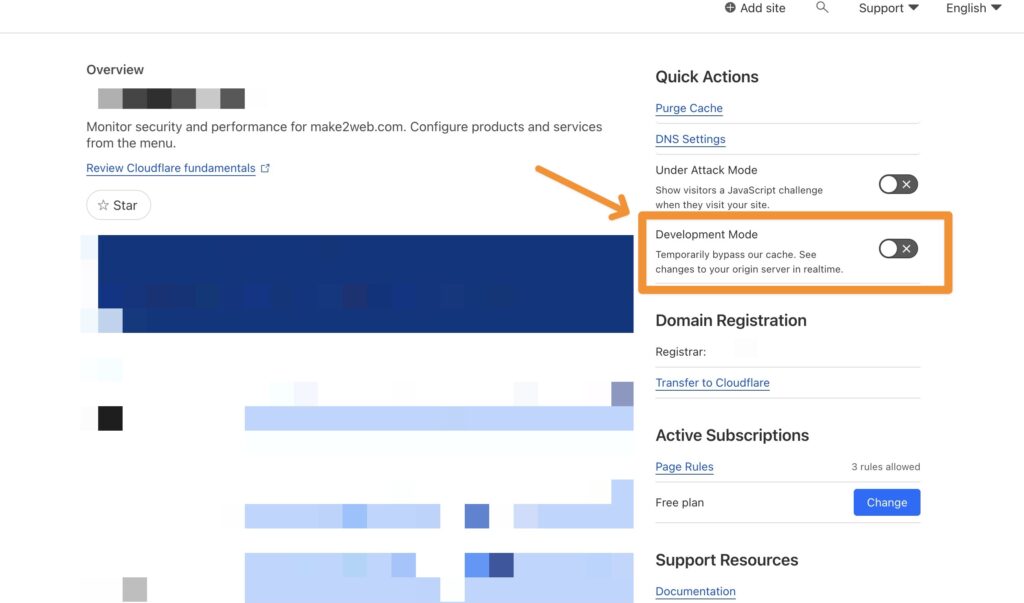1024x603 pixels.
Task: Toggle Under Attack Mode switch
Action: (898, 184)
